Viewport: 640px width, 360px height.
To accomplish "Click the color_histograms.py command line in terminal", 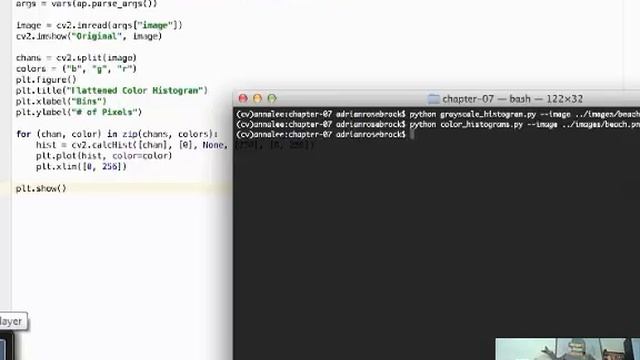I will coord(438,124).
